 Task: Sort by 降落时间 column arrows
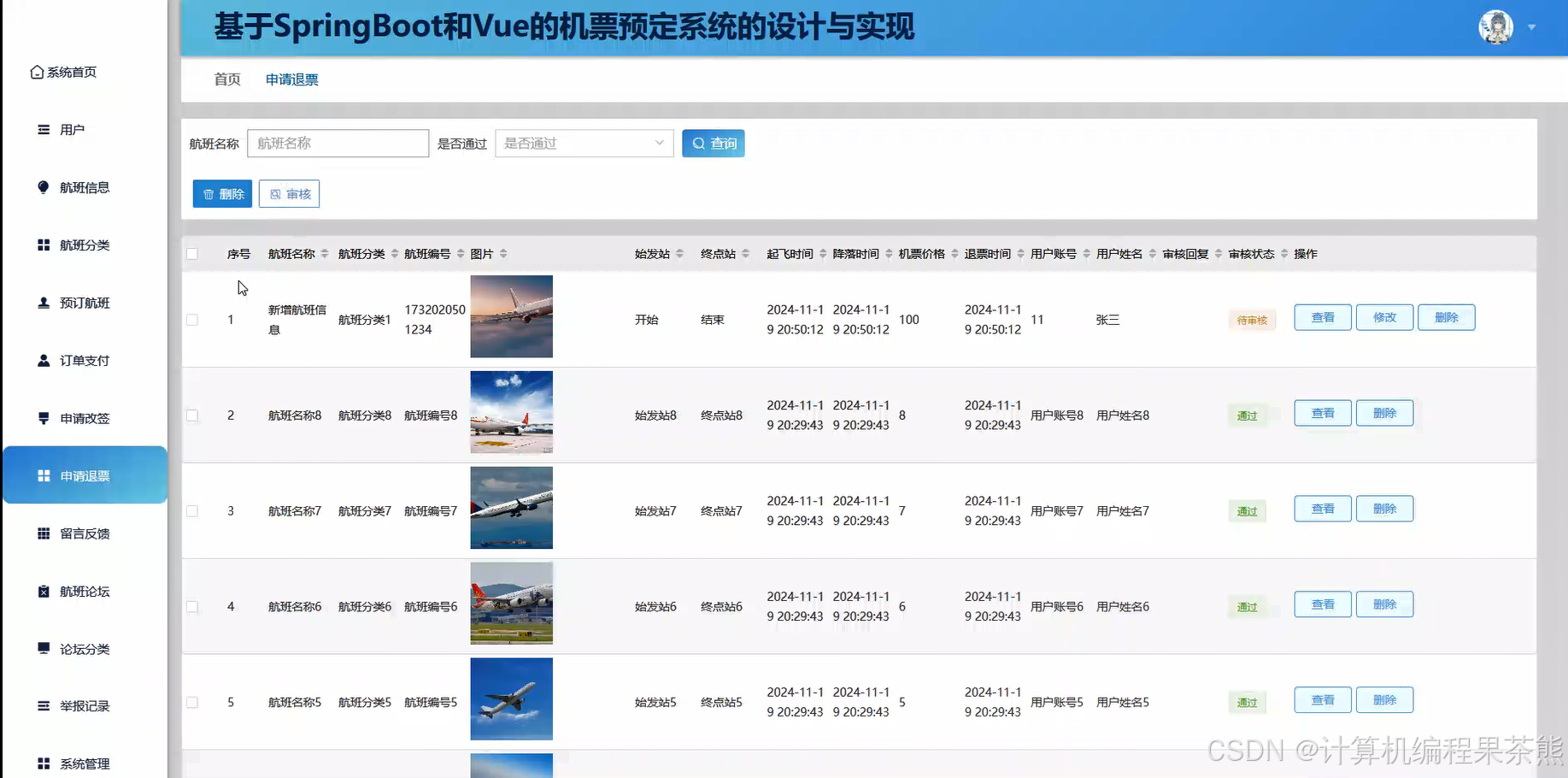889,254
